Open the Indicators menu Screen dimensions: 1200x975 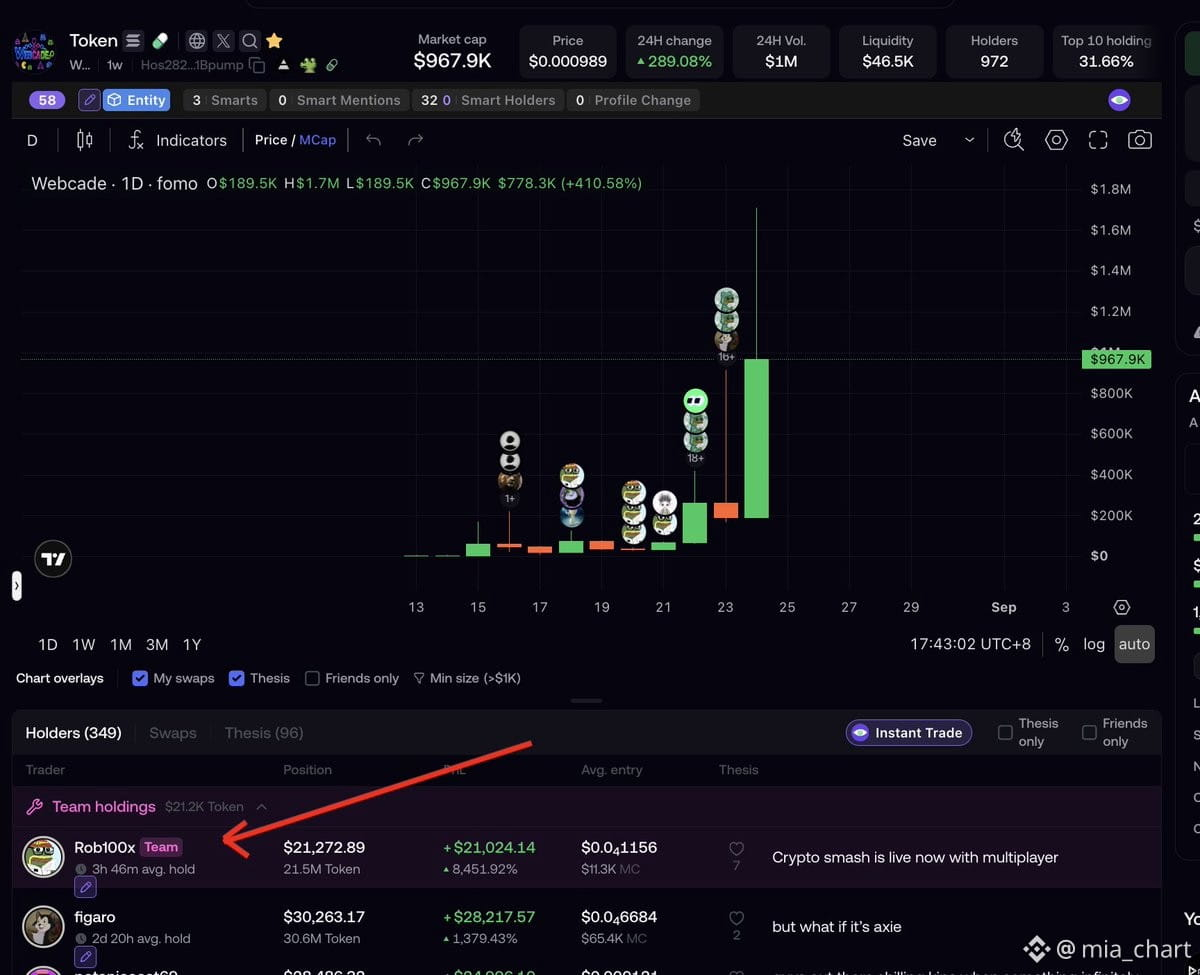[178, 140]
